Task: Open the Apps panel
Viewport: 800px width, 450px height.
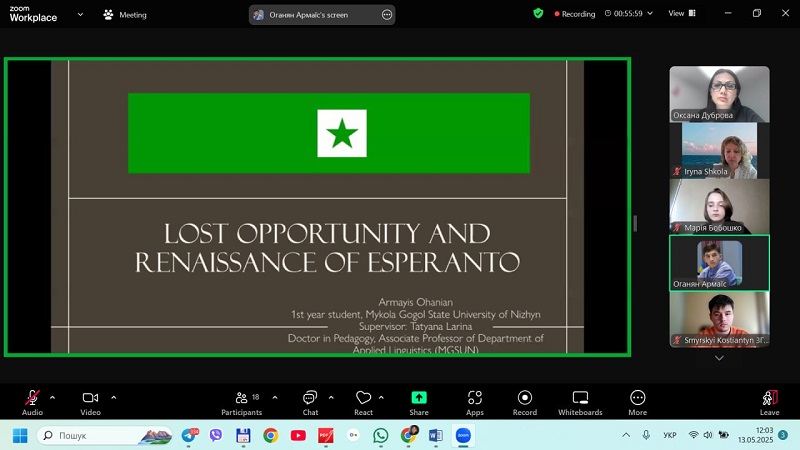Action: 474,403
